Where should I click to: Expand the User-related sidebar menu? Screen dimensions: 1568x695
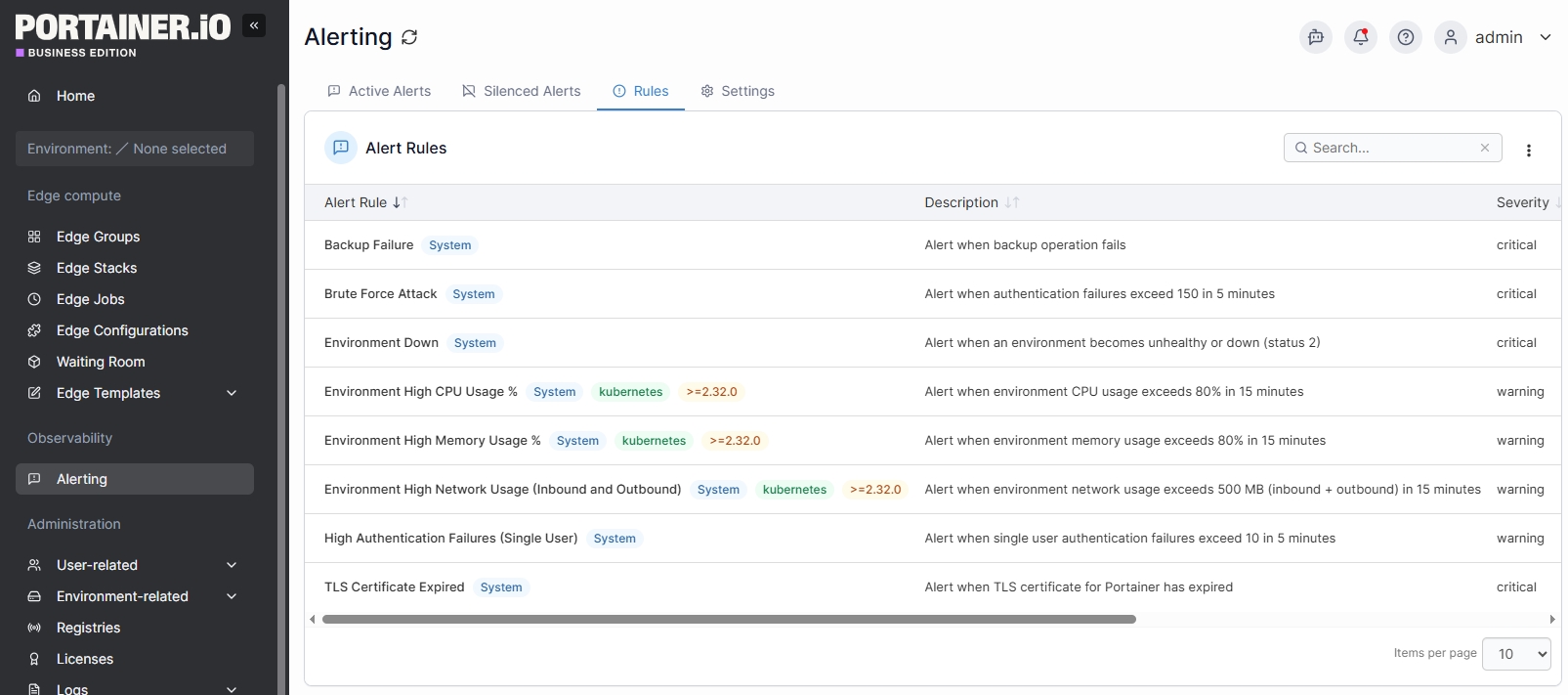click(x=232, y=565)
